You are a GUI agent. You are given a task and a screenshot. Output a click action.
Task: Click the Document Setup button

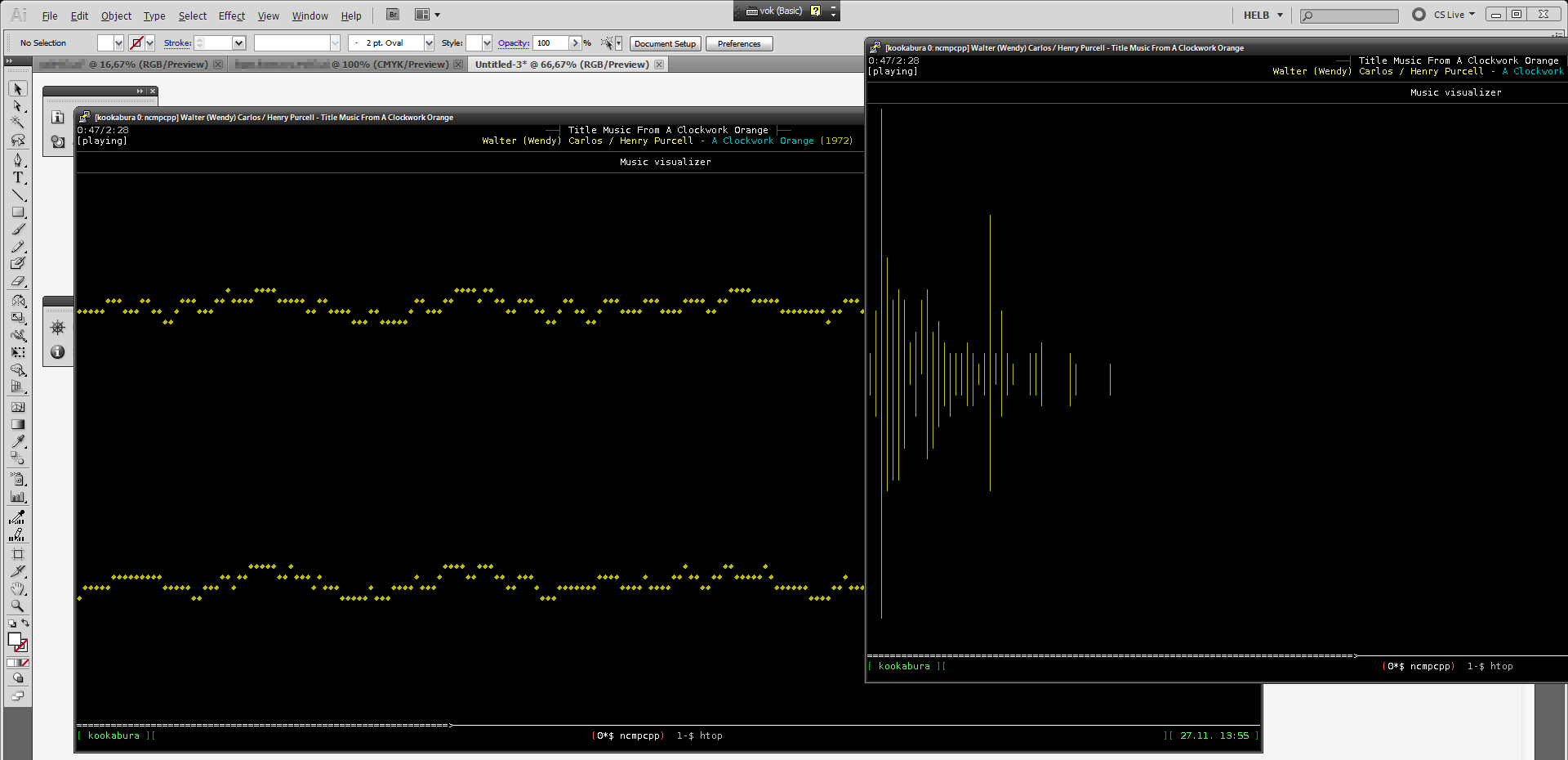click(x=665, y=43)
